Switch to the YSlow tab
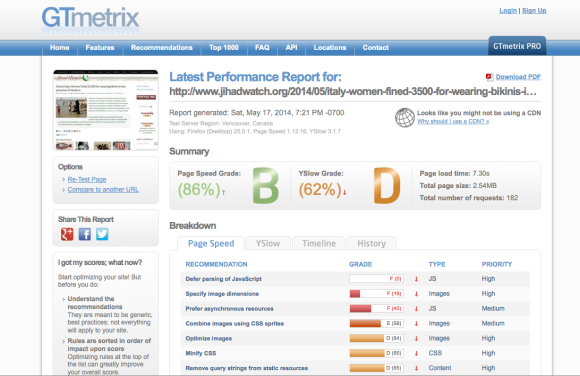Viewport: 580px width, 376px height. click(x=268, y=244)
